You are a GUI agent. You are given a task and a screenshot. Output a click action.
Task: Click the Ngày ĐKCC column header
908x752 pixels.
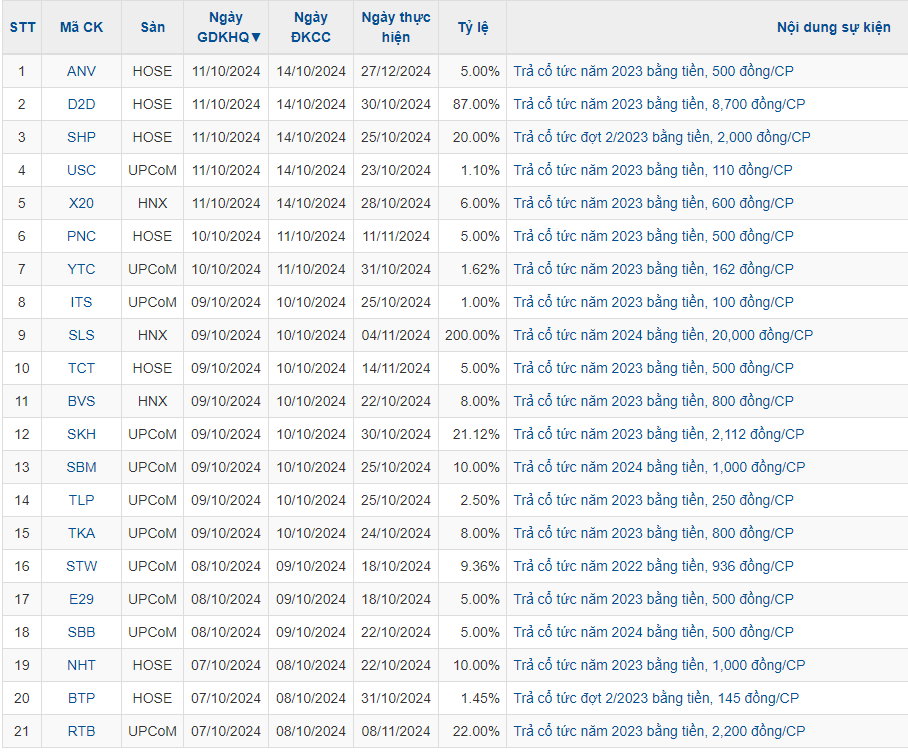pos(310,28)
